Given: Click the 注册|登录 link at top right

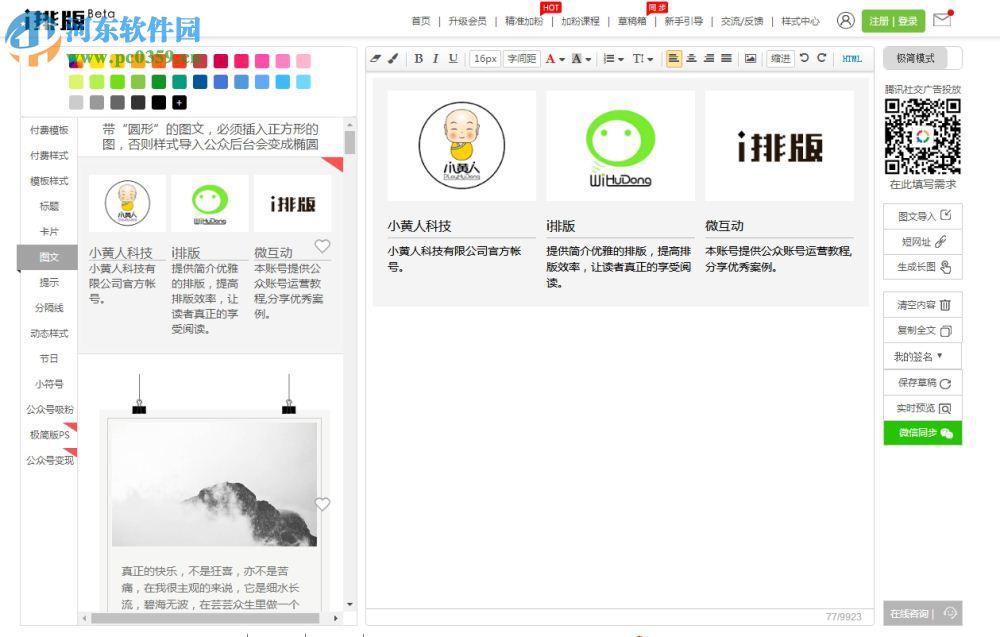Looking at the screenshot, I should tap(893, 20).
